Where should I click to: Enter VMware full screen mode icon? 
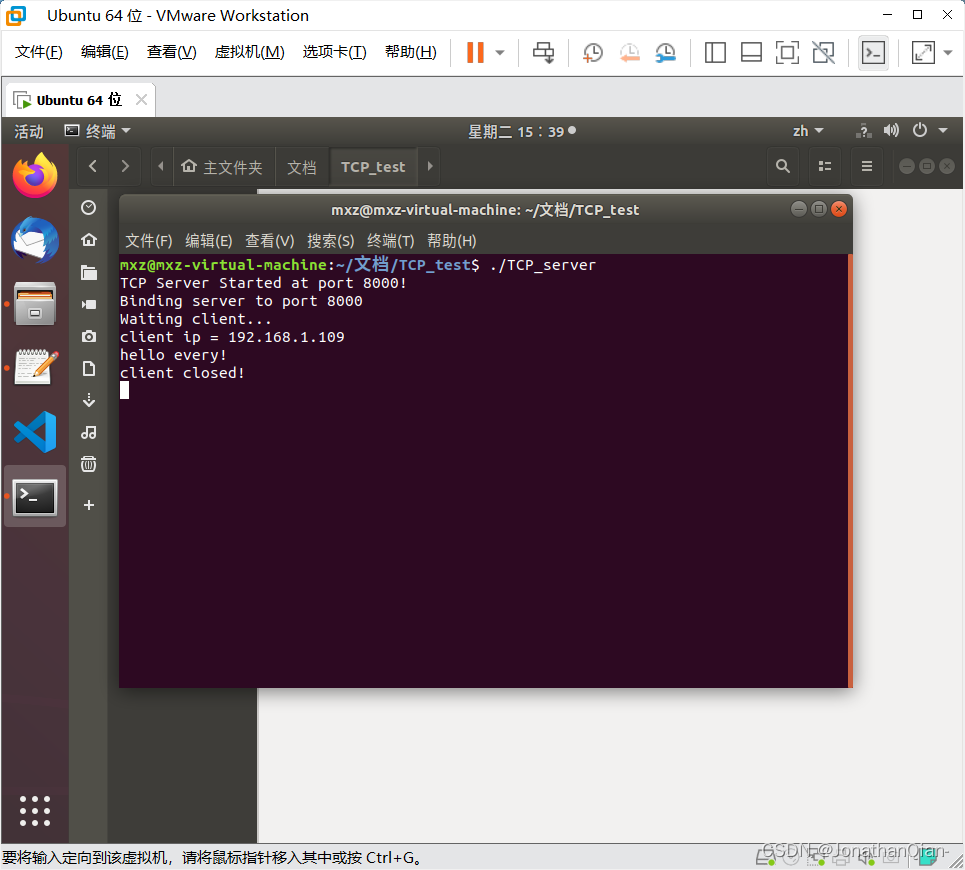click(x=787, y=53)
